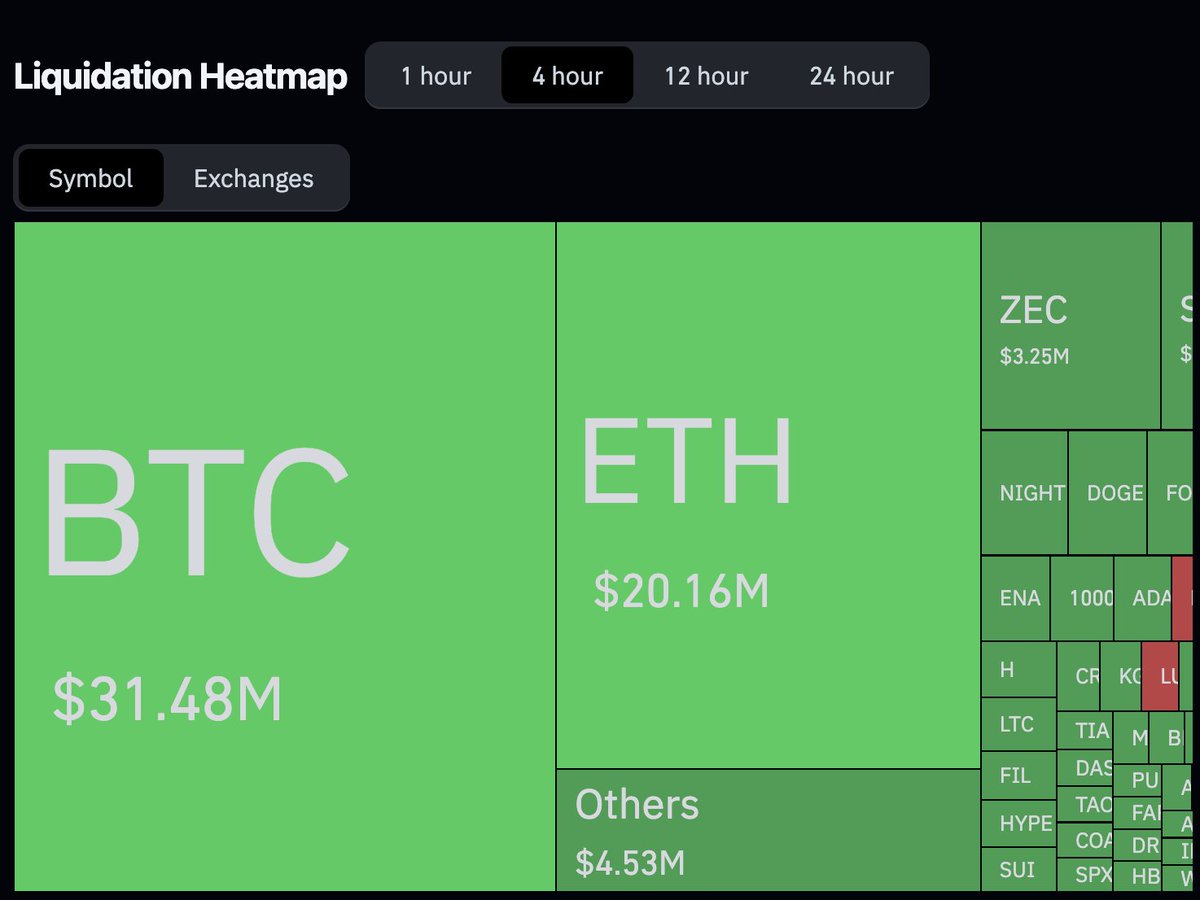Select the Symbol view toggle
The height and width of the screenshot is (900, 1200).
pos(91,179)
